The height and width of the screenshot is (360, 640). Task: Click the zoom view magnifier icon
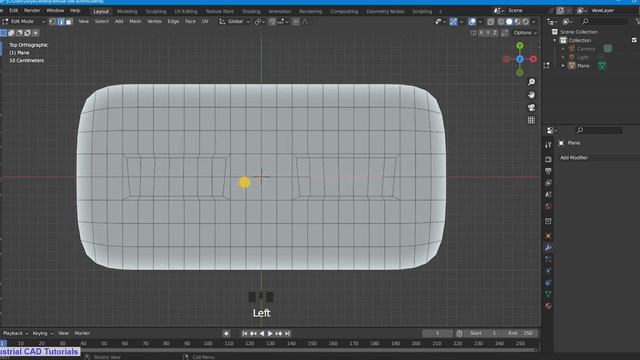coord(531,82)
